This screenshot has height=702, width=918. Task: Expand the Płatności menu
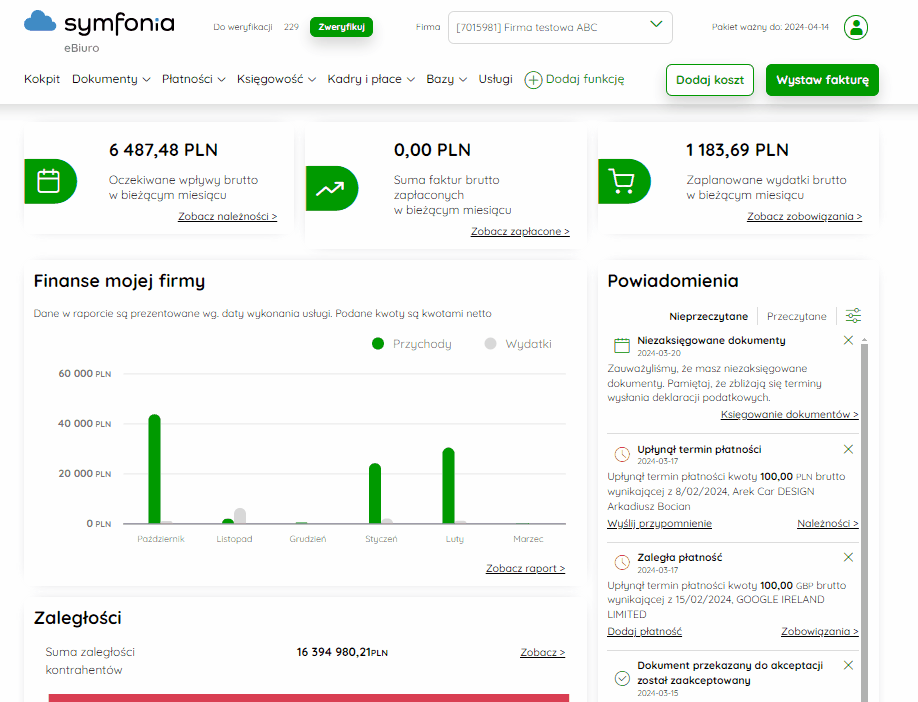pyautogui.click(x=194, y=79)
